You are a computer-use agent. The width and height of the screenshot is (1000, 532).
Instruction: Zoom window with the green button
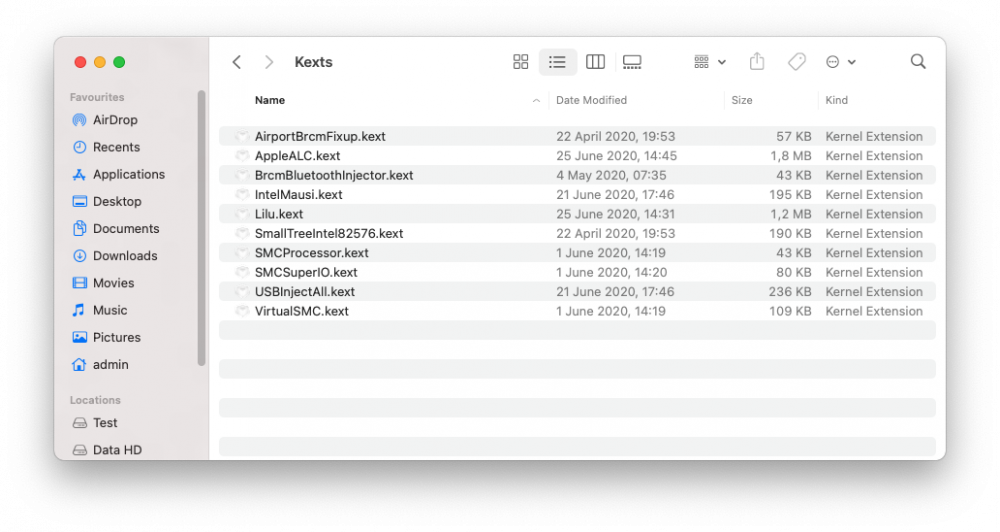click(119, 62)
